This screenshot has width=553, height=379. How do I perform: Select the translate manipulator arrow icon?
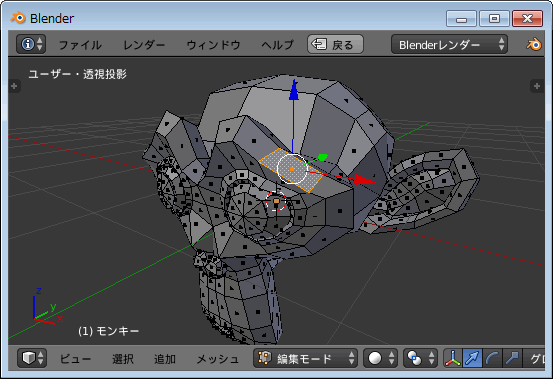[x=472, y=358]
